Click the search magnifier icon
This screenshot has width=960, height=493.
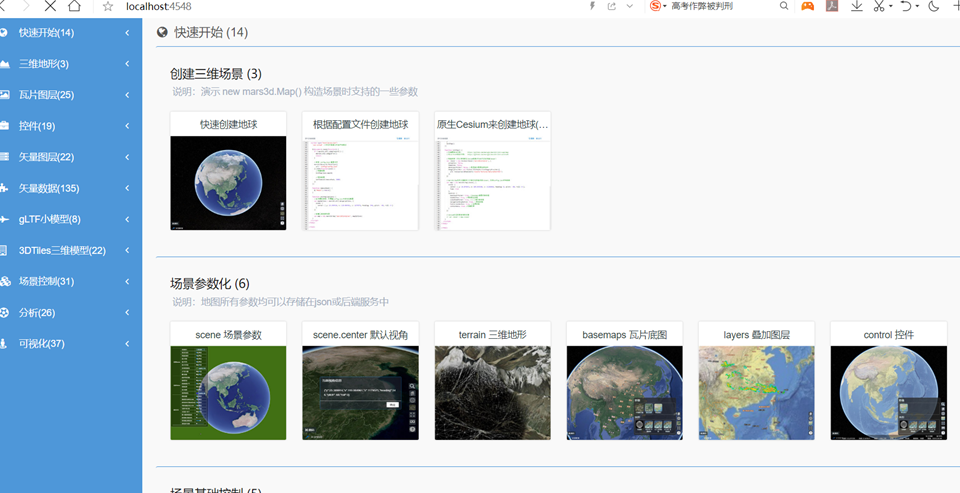[x=784, y=6]
